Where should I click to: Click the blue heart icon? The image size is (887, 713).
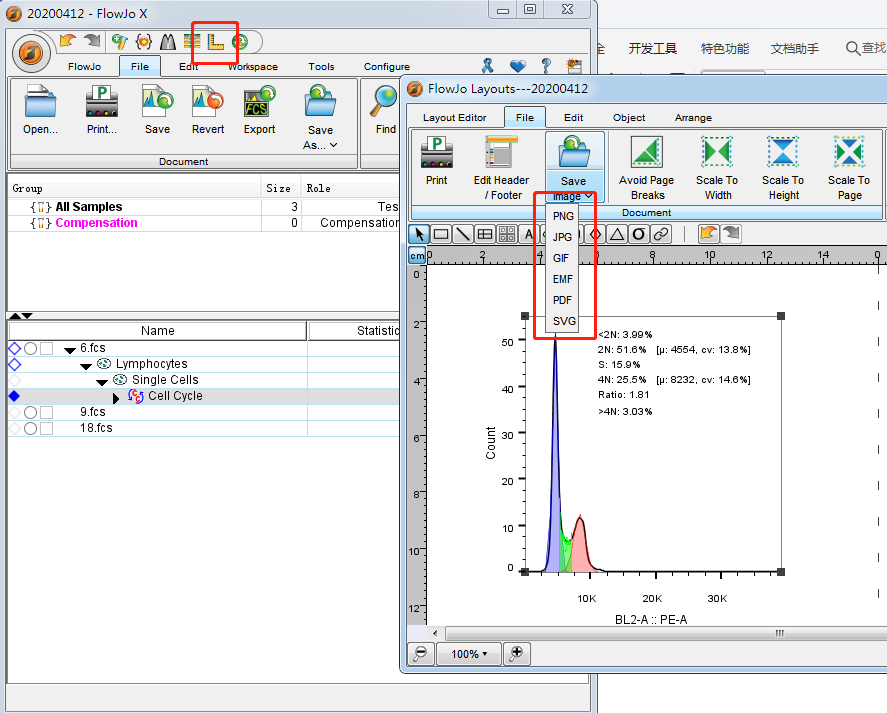[x=518, y=66]
